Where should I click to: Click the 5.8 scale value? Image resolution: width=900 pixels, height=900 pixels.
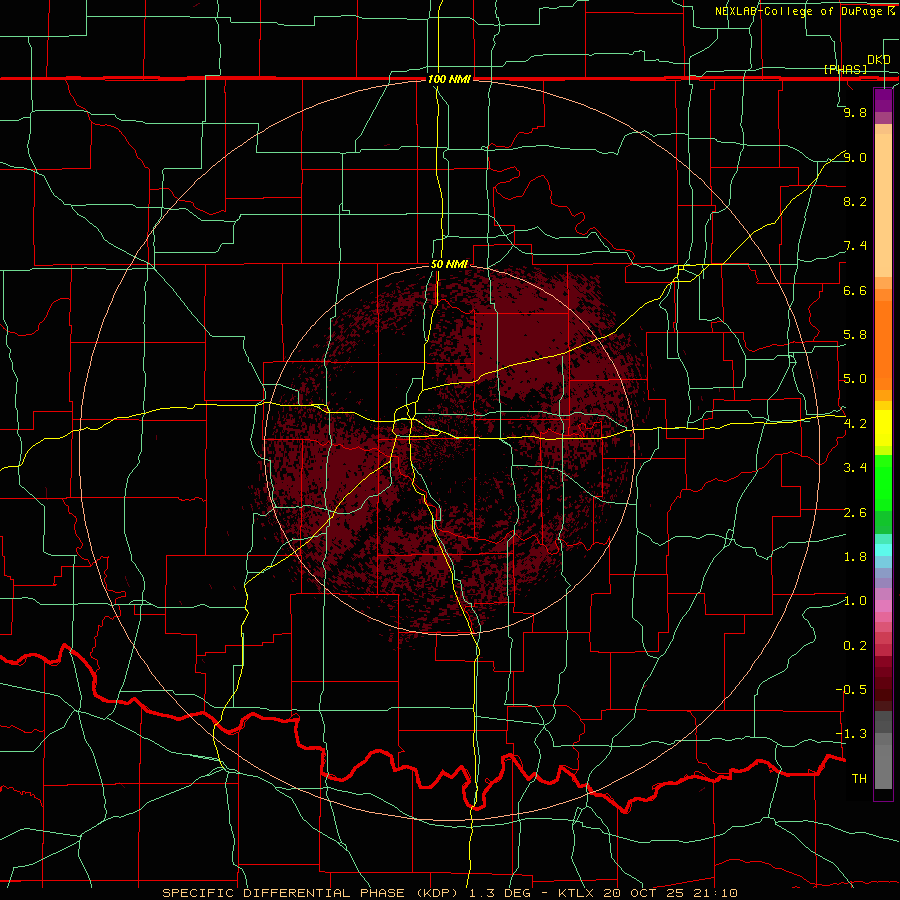[855, 335]
